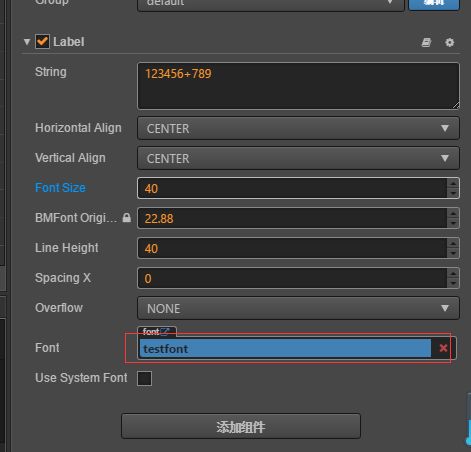Image resolution: width=471 pixels, height=452 pixels.
Task: Open the Label component help documentation icon
Action: (426, 42)
